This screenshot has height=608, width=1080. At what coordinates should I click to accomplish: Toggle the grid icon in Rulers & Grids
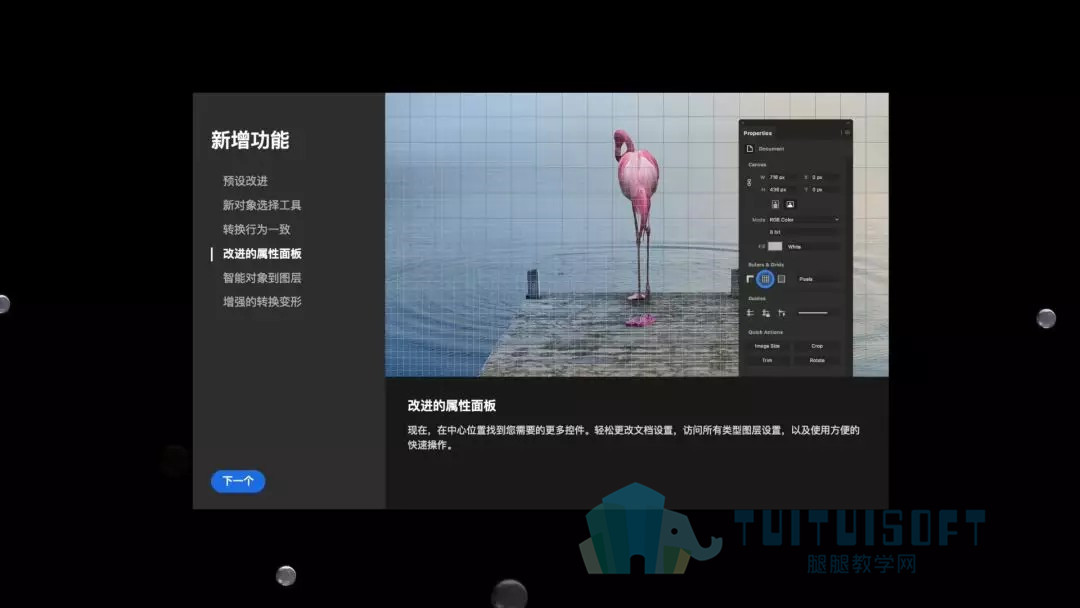tap(765, 279)
